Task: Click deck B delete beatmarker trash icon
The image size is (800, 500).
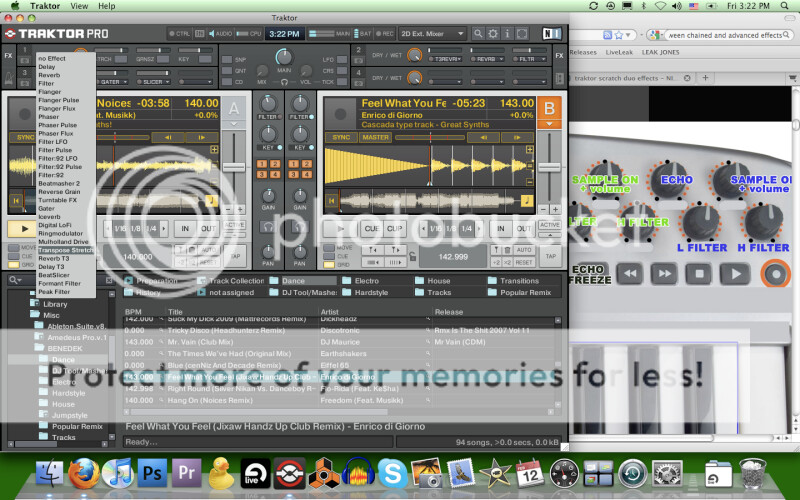Action: tap(508, 250)
